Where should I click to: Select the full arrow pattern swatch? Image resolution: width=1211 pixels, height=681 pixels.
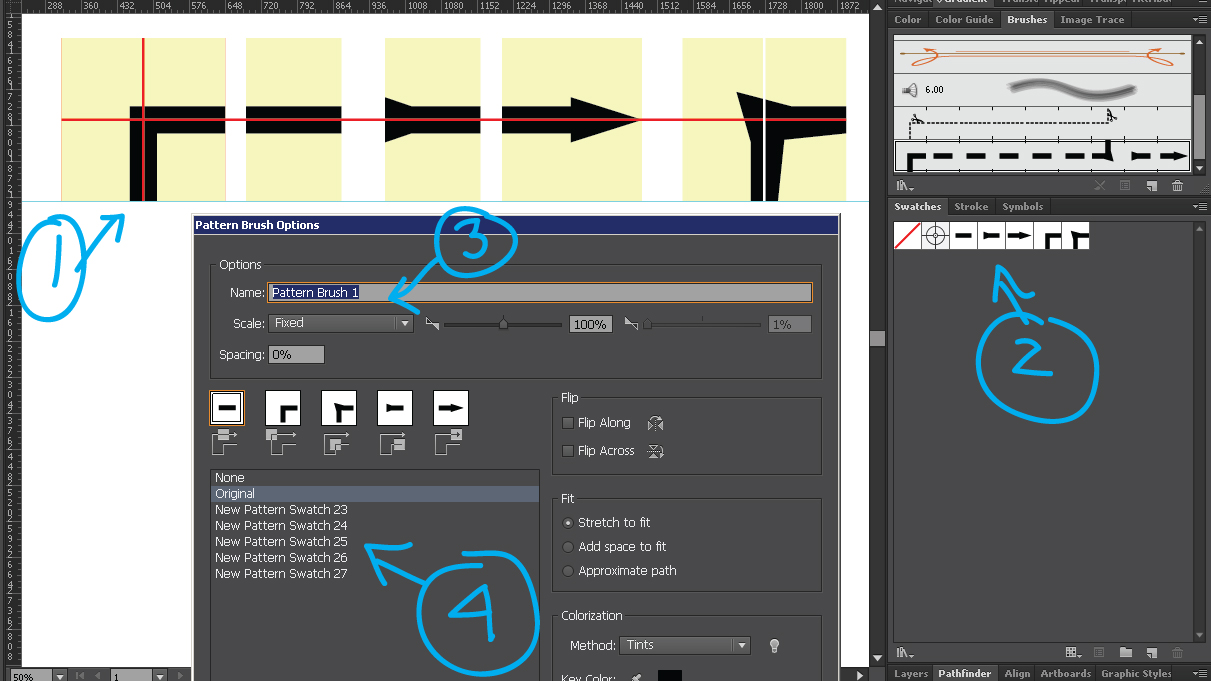tap(1019, 236)
